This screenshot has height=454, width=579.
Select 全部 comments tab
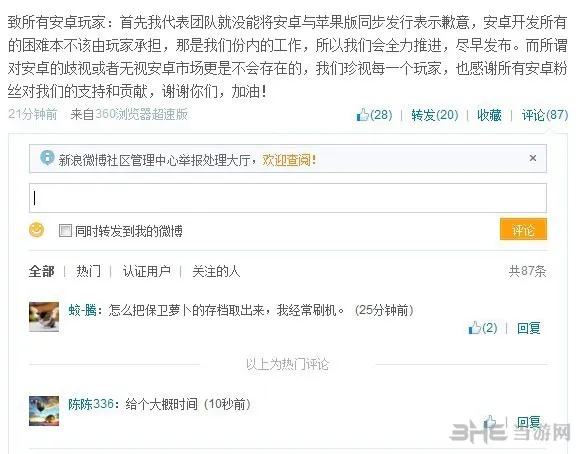coord(41,272)
